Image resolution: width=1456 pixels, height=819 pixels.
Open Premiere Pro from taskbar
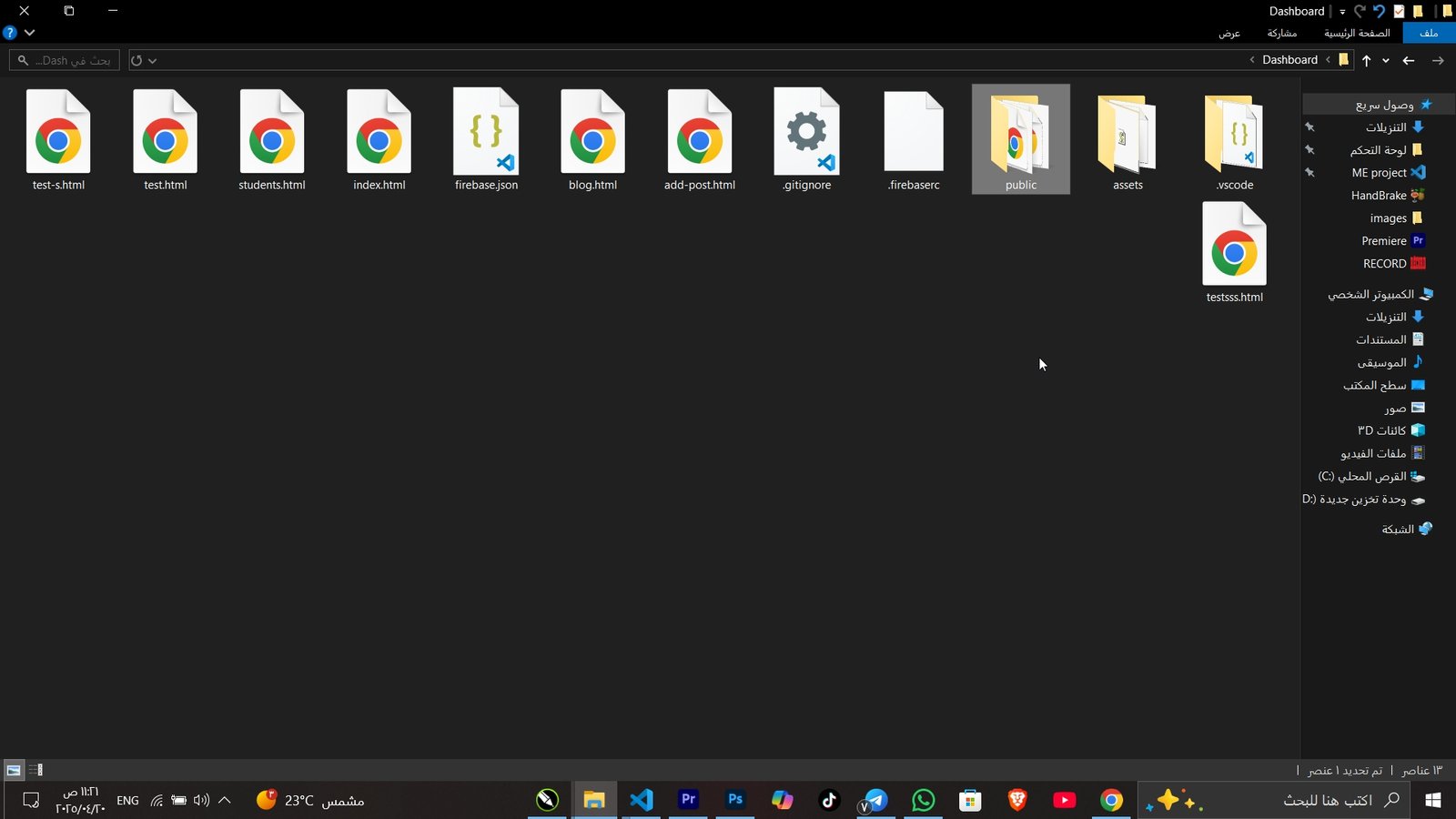(x=689, y=800)
